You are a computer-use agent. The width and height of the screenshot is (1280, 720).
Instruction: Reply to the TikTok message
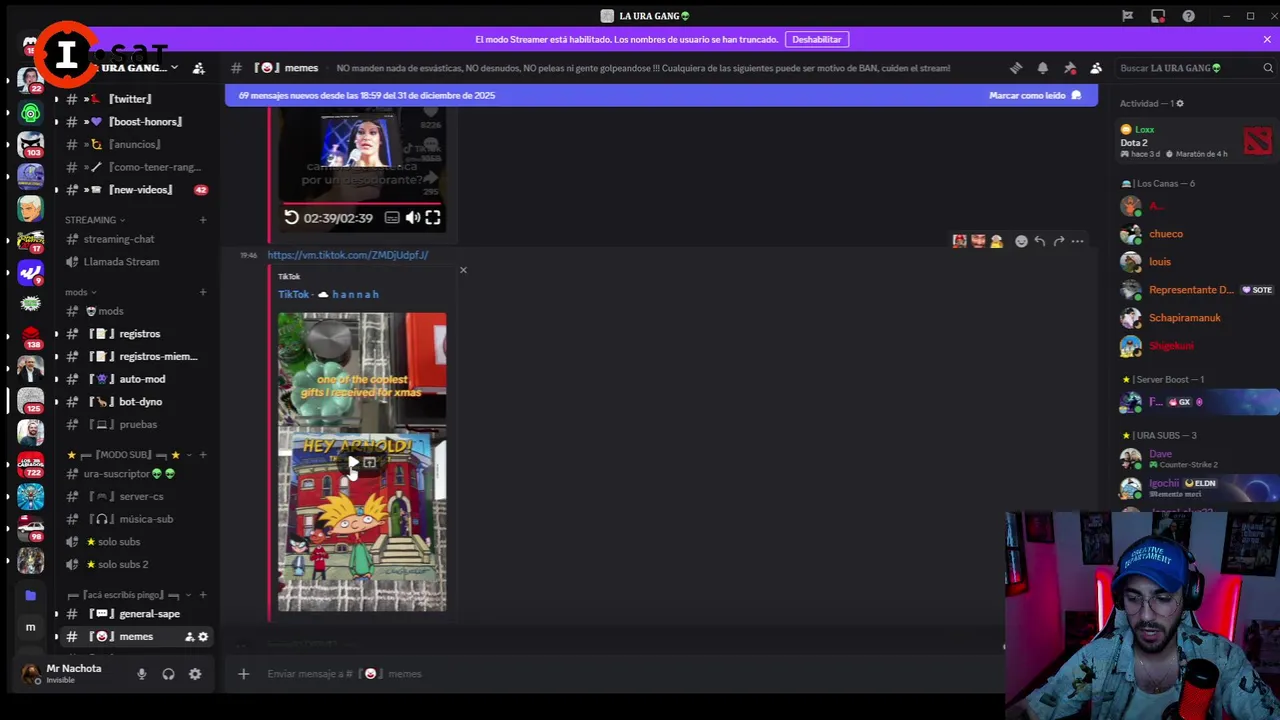pyautogui.click(x=1040, y=241)
